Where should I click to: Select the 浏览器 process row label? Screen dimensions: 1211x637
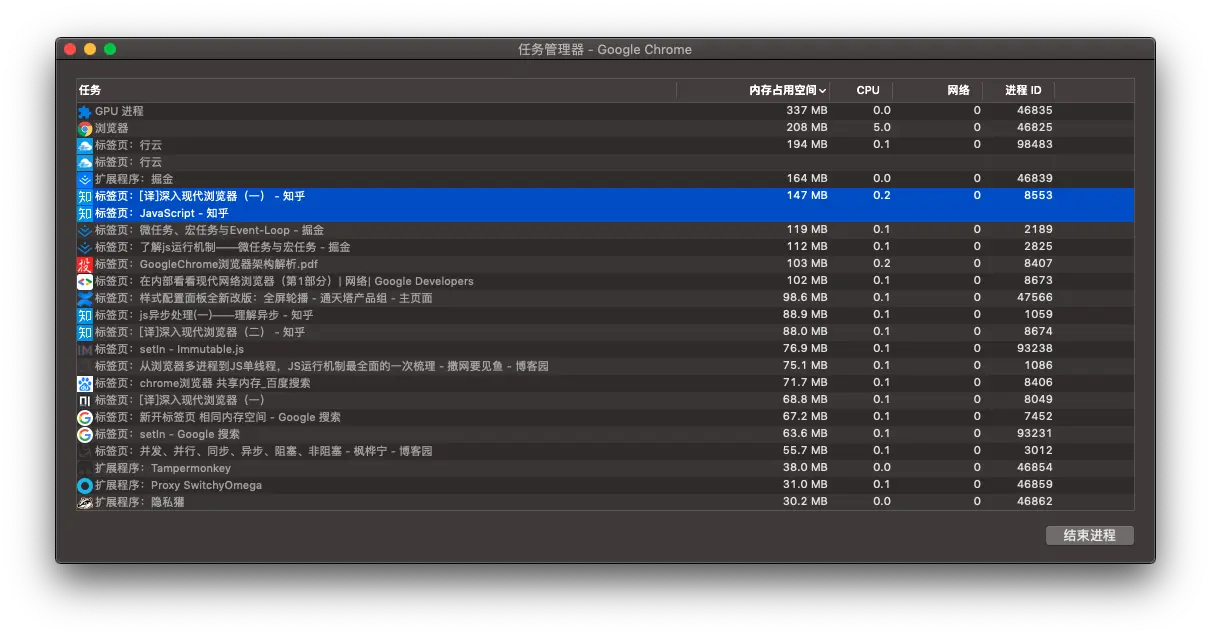pos(112,128)
